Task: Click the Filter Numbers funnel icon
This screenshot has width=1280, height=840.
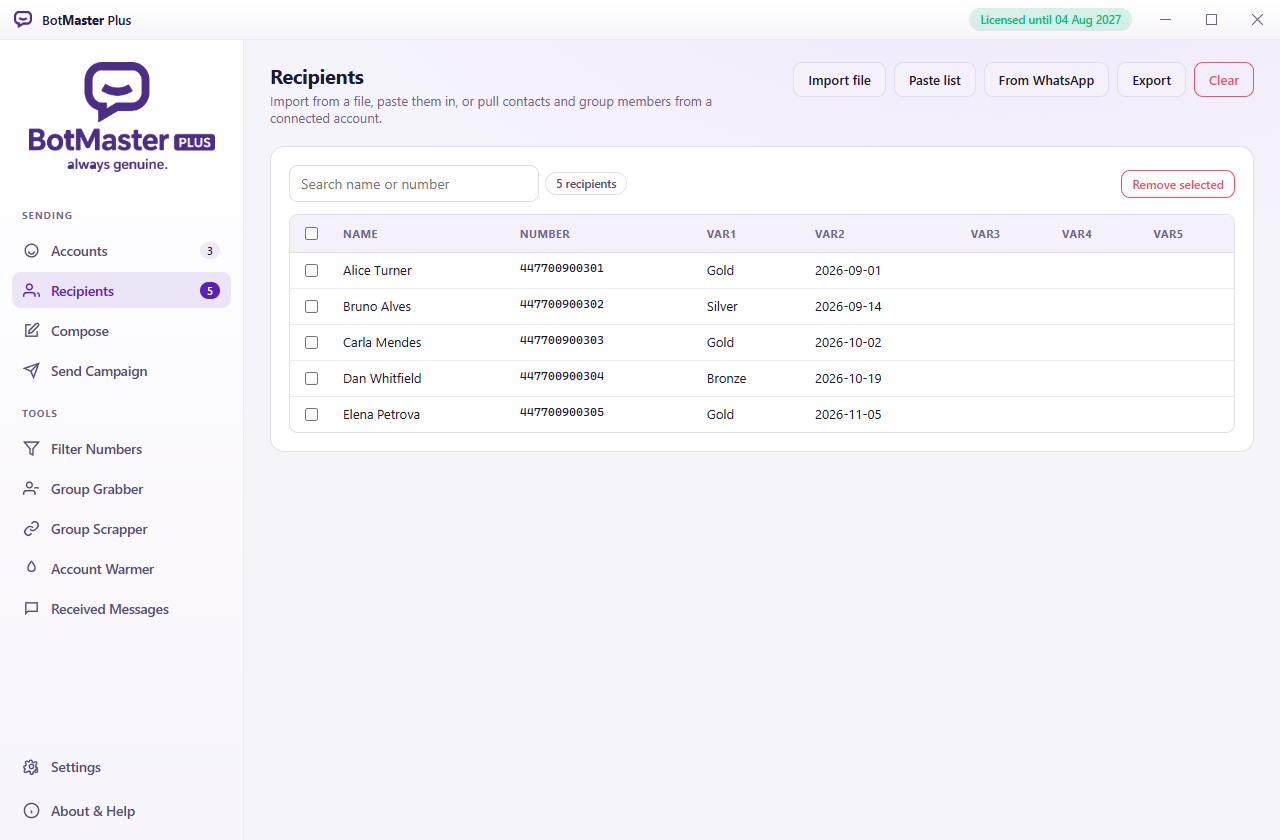Action: pyautogui.click(x=32, y=449)
